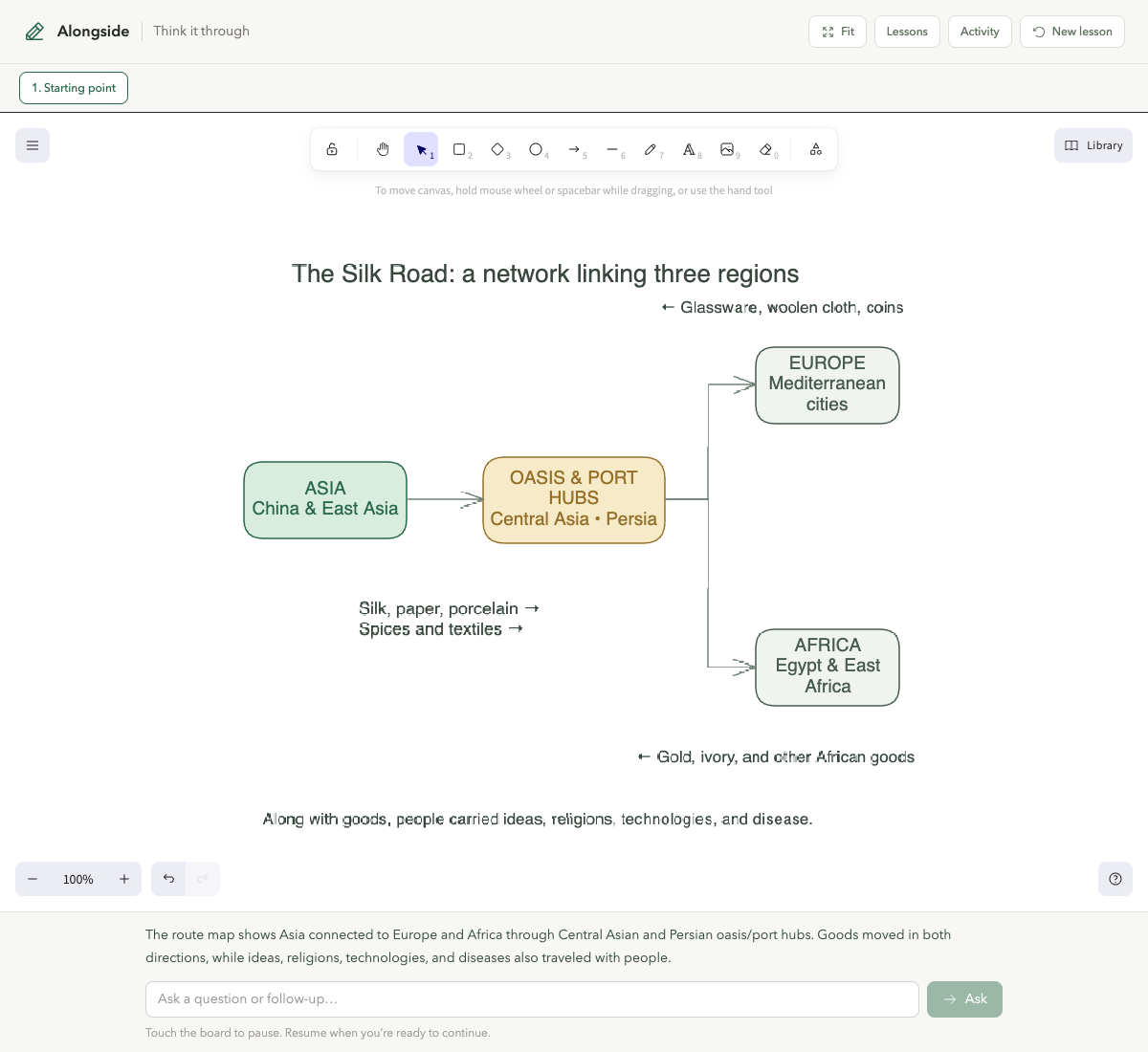
Task: Redo the last action
Action: click(x=203, y=879)
